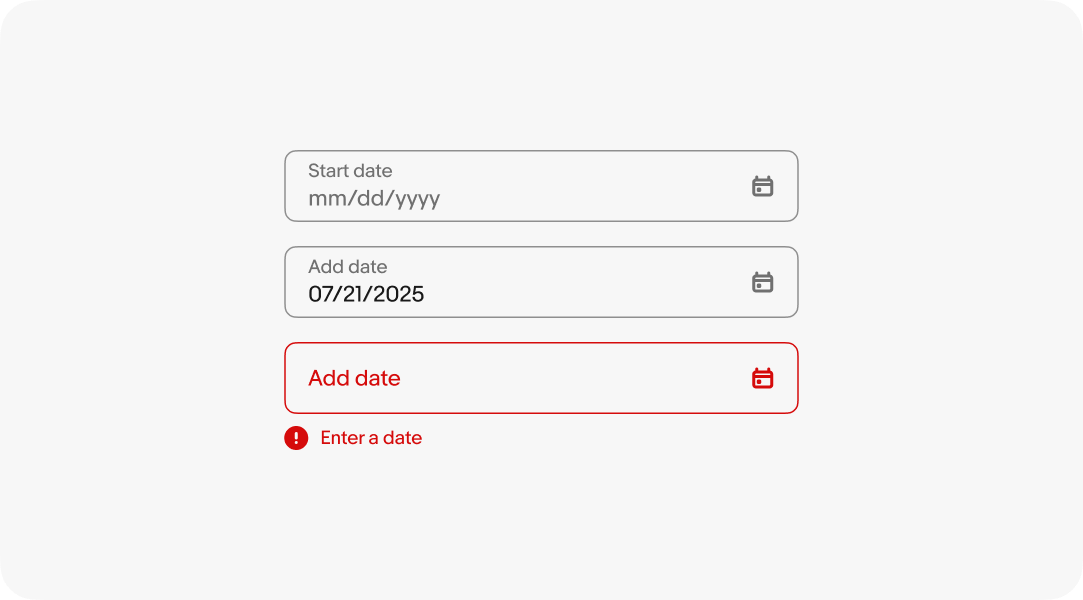Click the word "Enter" in the error text
The image size is (1083, 600).
click(340, 438)
